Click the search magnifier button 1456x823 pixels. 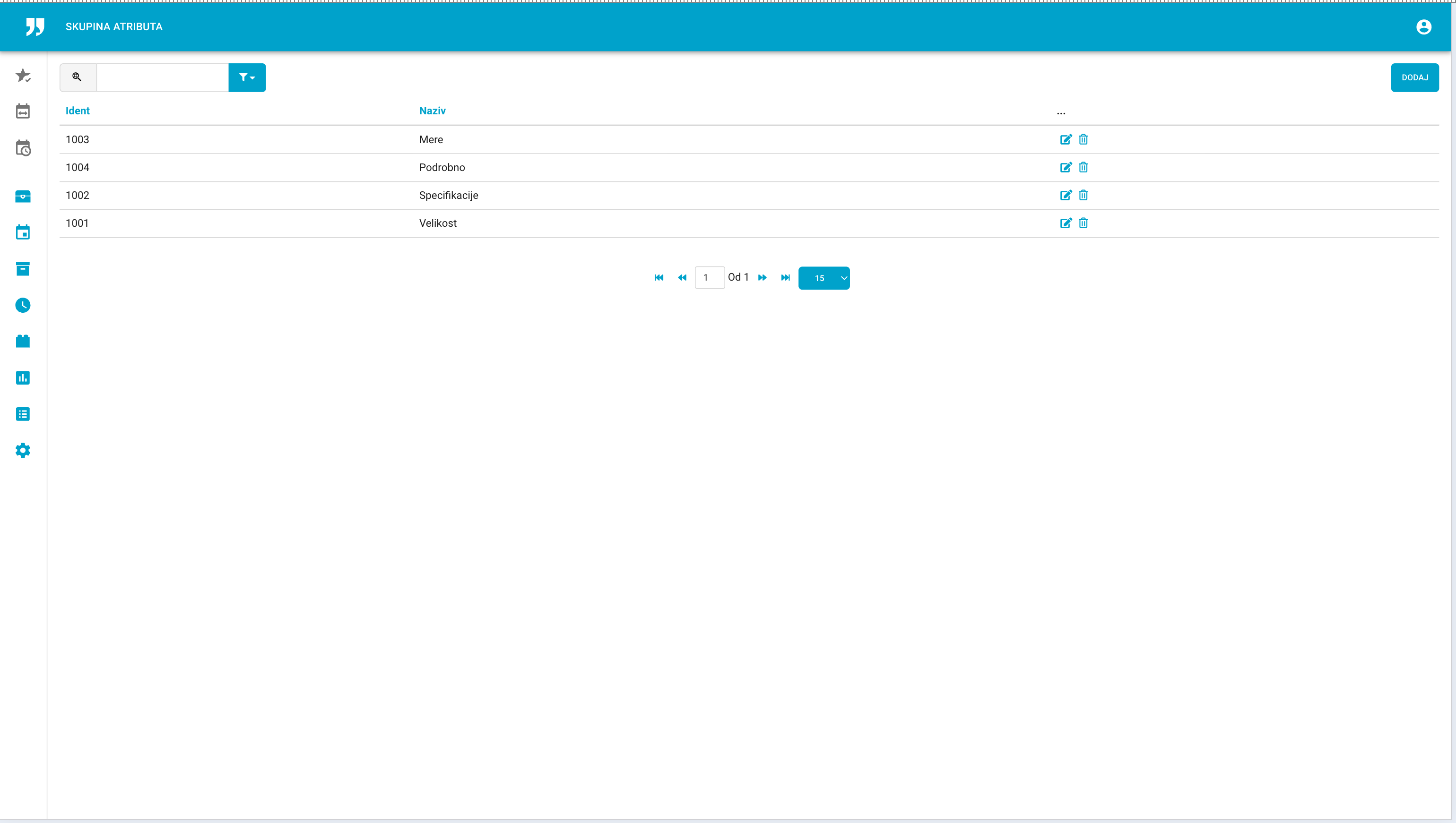coord(78,77)
